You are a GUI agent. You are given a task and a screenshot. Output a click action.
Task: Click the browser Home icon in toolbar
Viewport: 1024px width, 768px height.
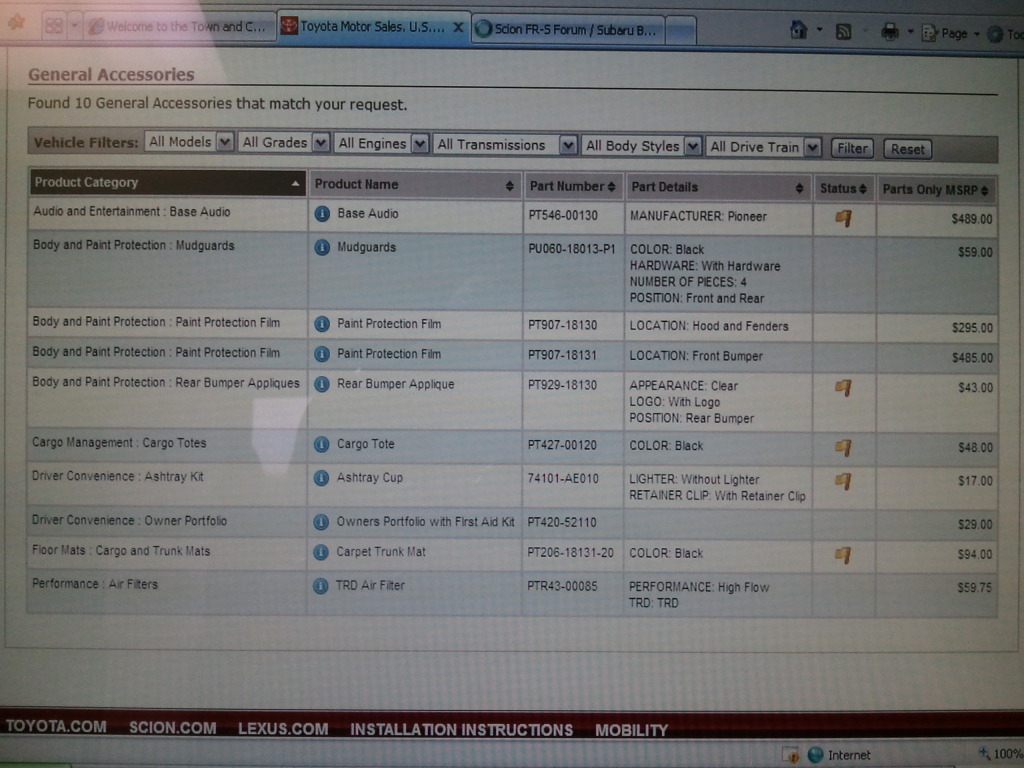(798, 31)
